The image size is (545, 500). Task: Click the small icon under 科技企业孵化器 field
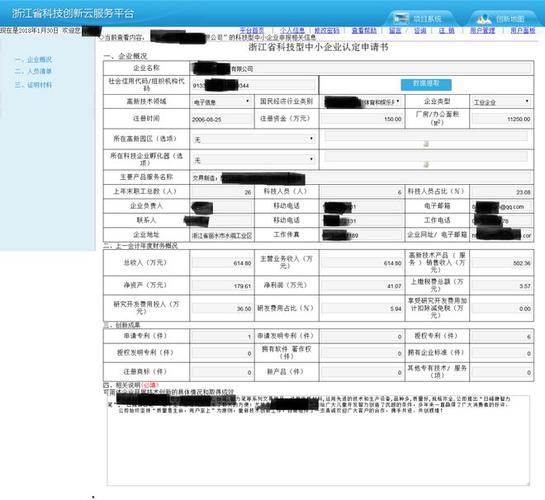426,164
